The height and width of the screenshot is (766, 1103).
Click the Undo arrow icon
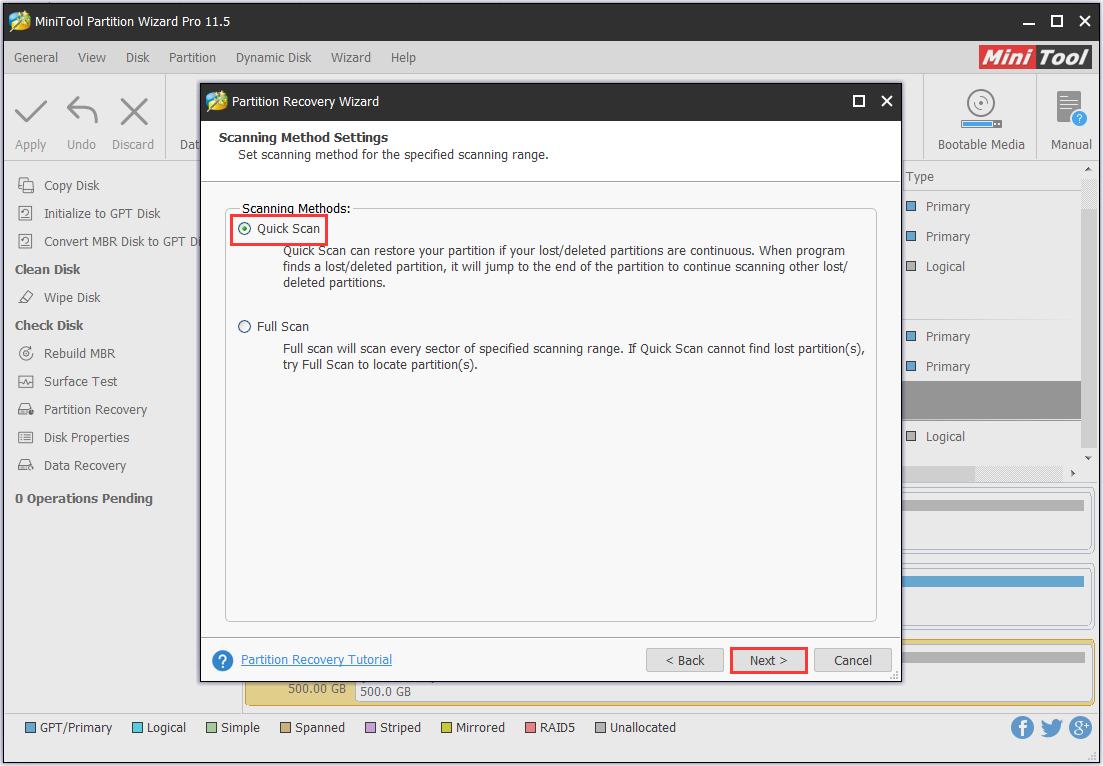[x=82, y=111]
